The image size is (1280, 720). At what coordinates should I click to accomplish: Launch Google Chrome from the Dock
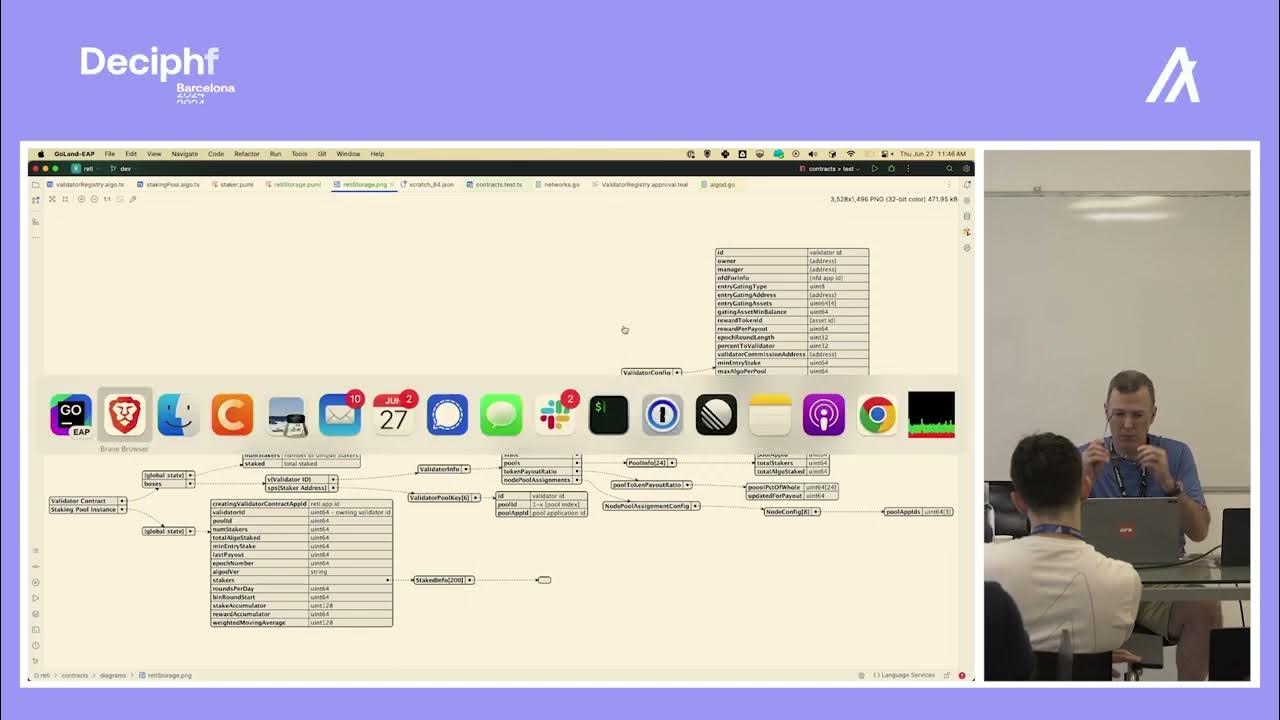[877, 415]
